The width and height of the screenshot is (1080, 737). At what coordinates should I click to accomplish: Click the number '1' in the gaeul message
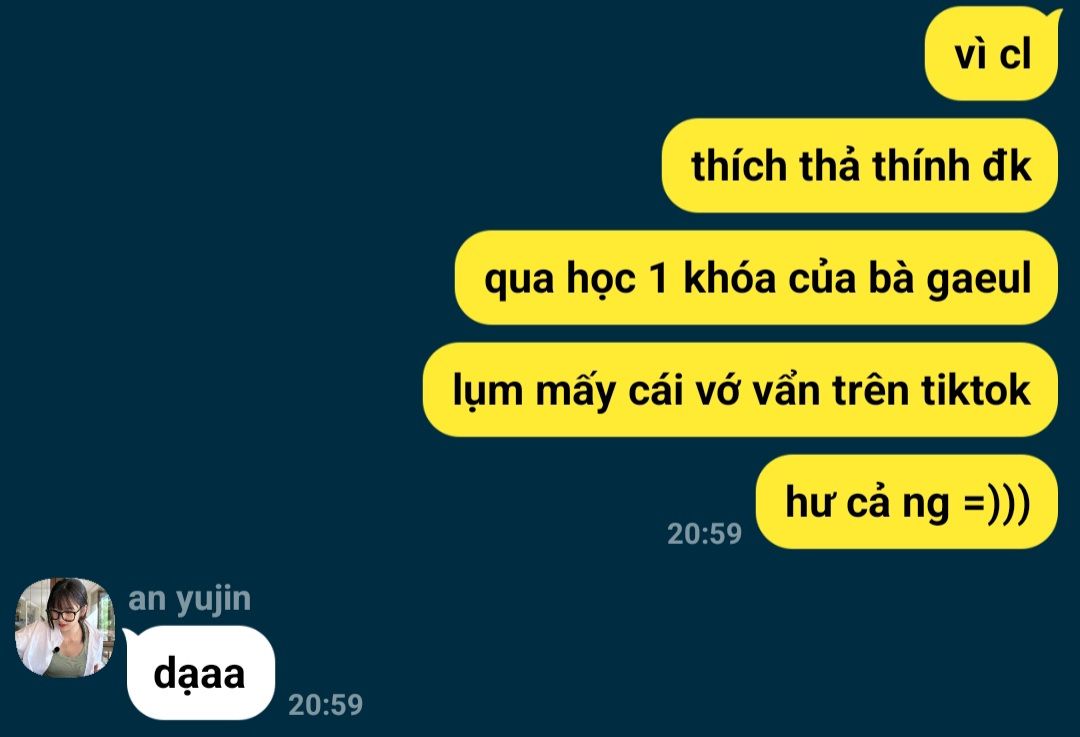pos(658,278)
